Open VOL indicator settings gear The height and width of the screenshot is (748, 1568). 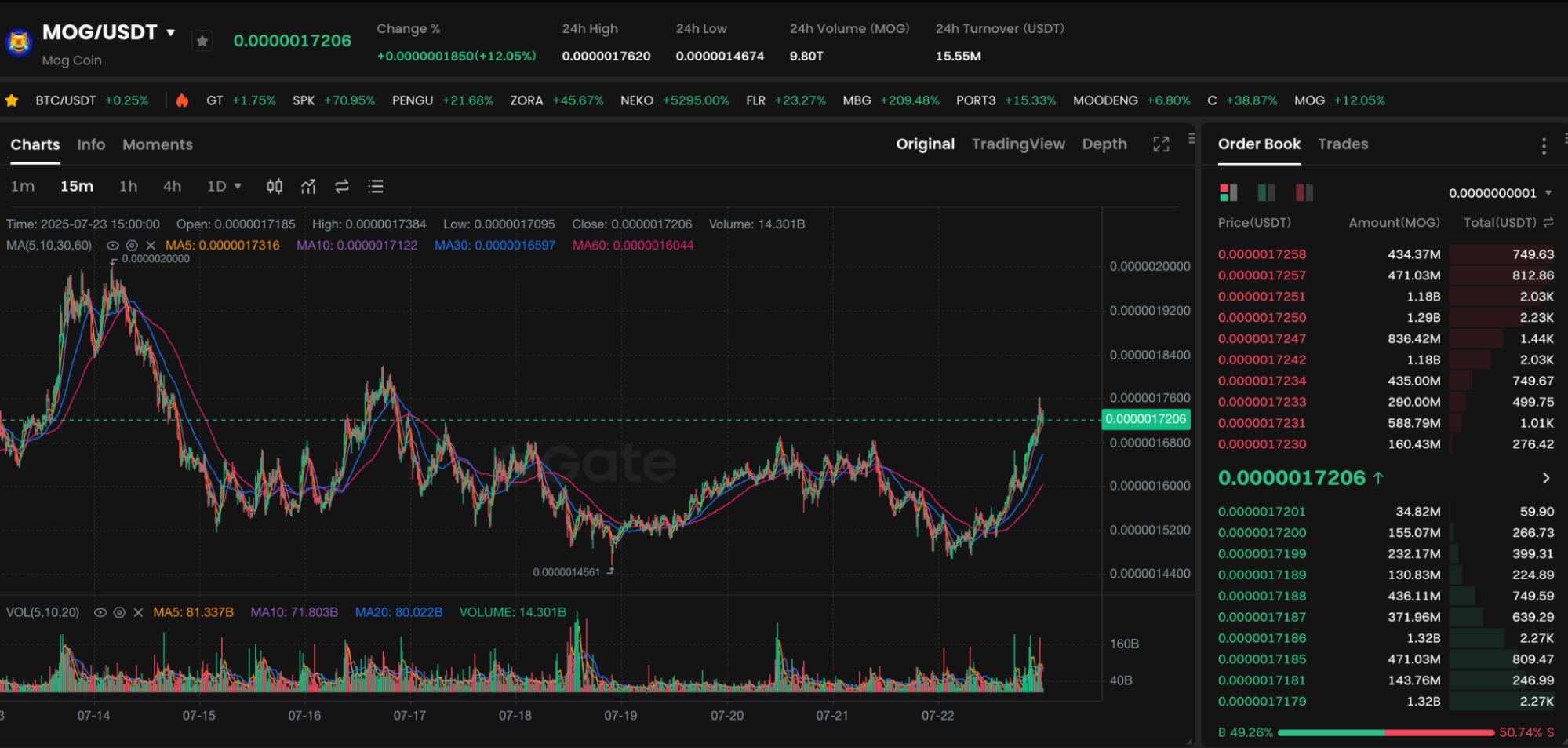[119, 612]
